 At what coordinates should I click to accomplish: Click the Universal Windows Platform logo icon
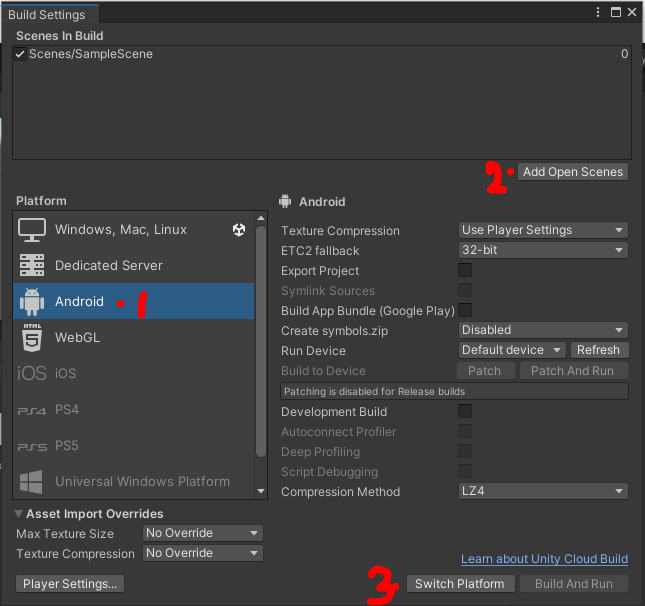(x=31, y=482)
